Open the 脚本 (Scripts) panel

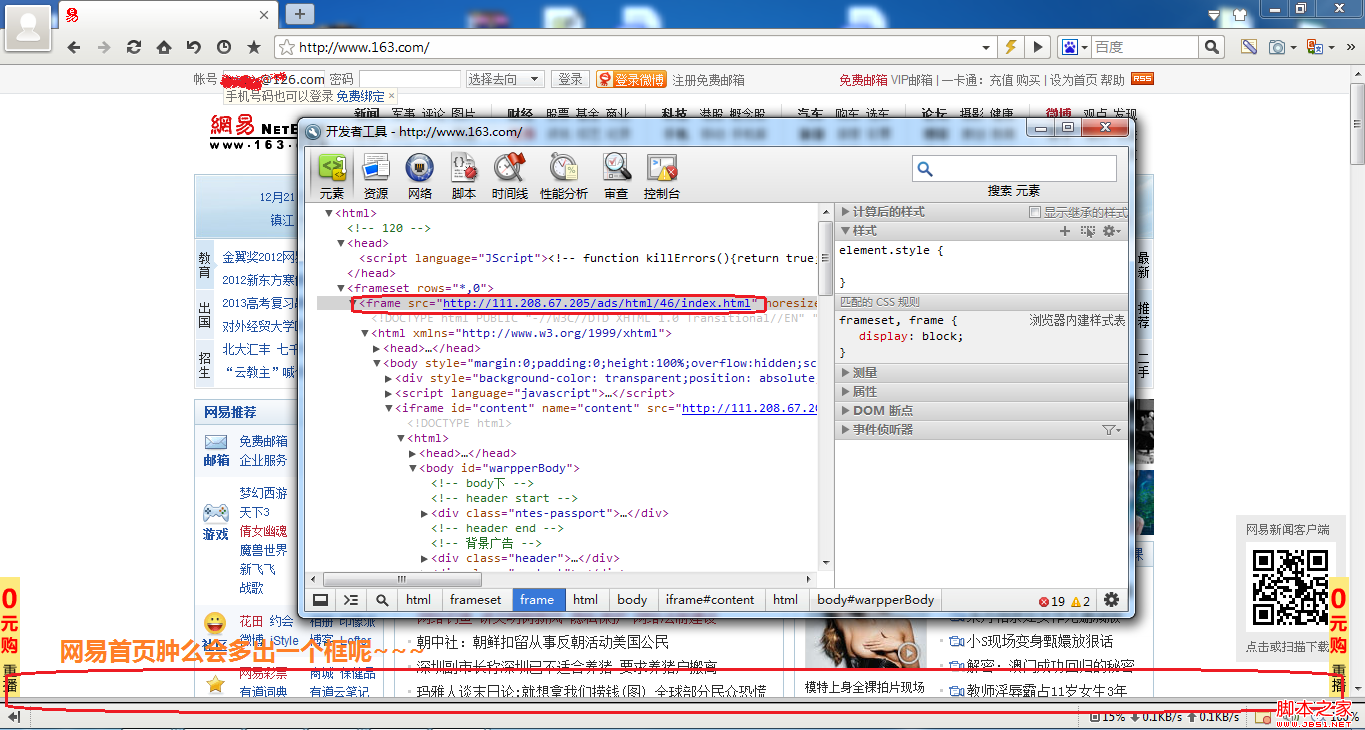point(464,176)
